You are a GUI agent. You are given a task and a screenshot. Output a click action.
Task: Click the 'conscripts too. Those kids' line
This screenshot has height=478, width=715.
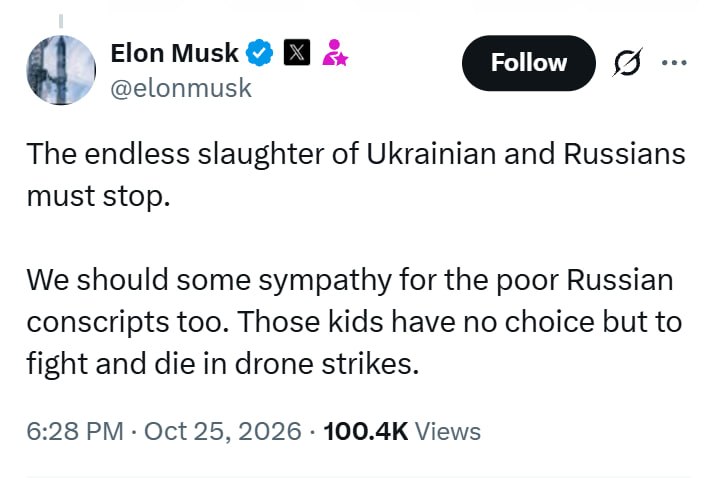[x=354, y=322]
